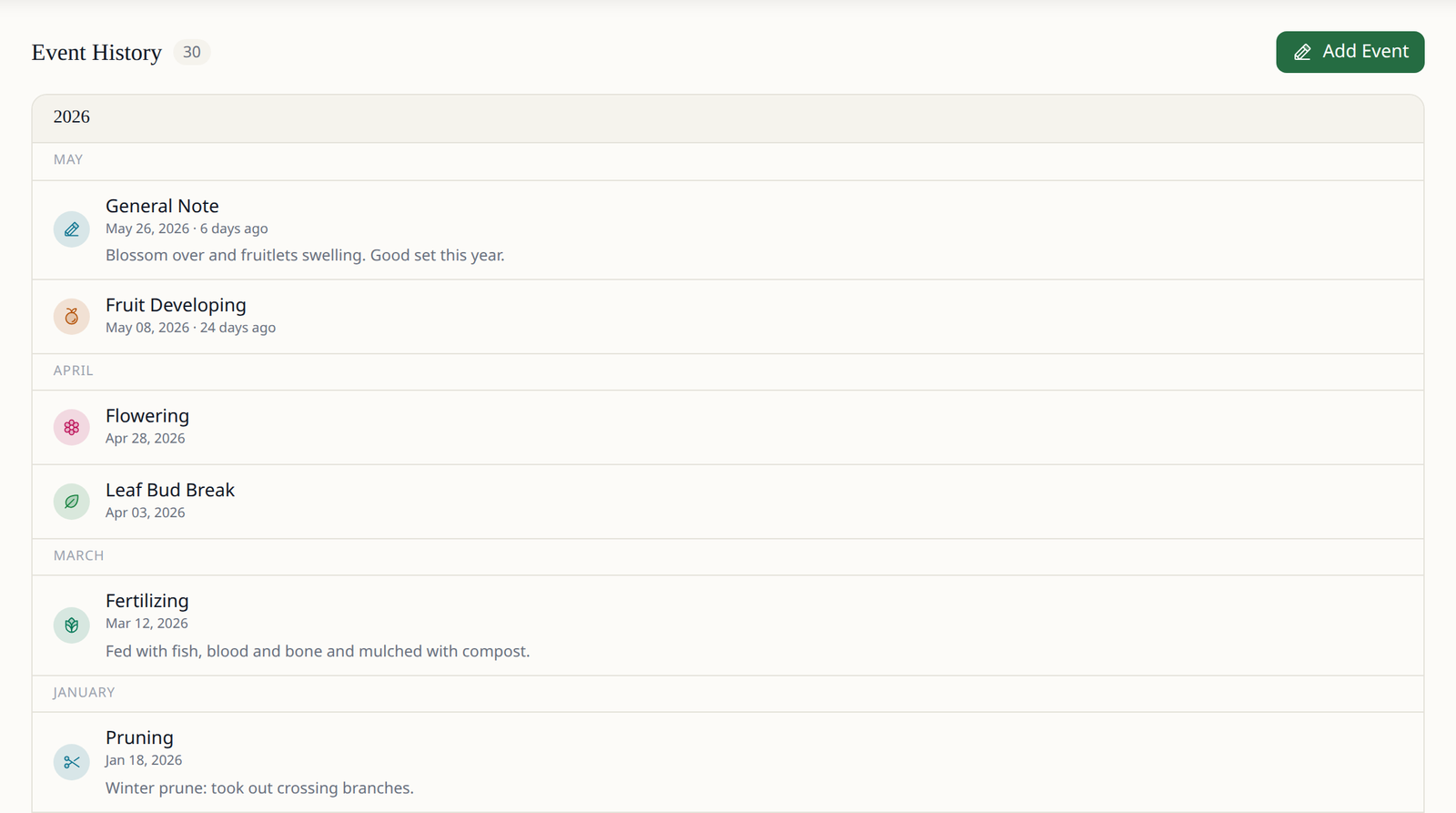
Task: Open the Fruit Developing event title
Action: (x=176, y=305)
